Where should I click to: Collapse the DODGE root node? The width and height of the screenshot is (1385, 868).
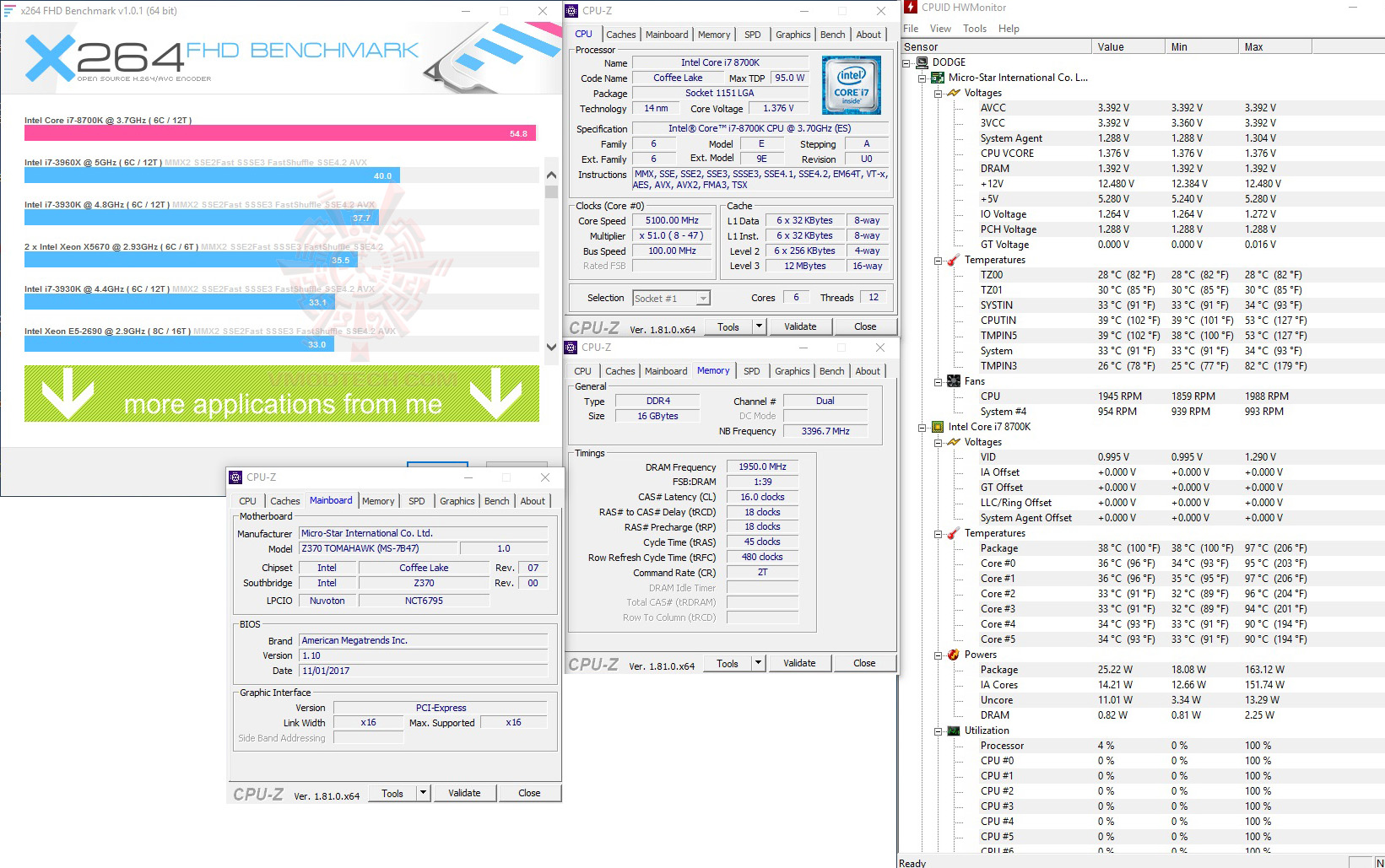907,63
